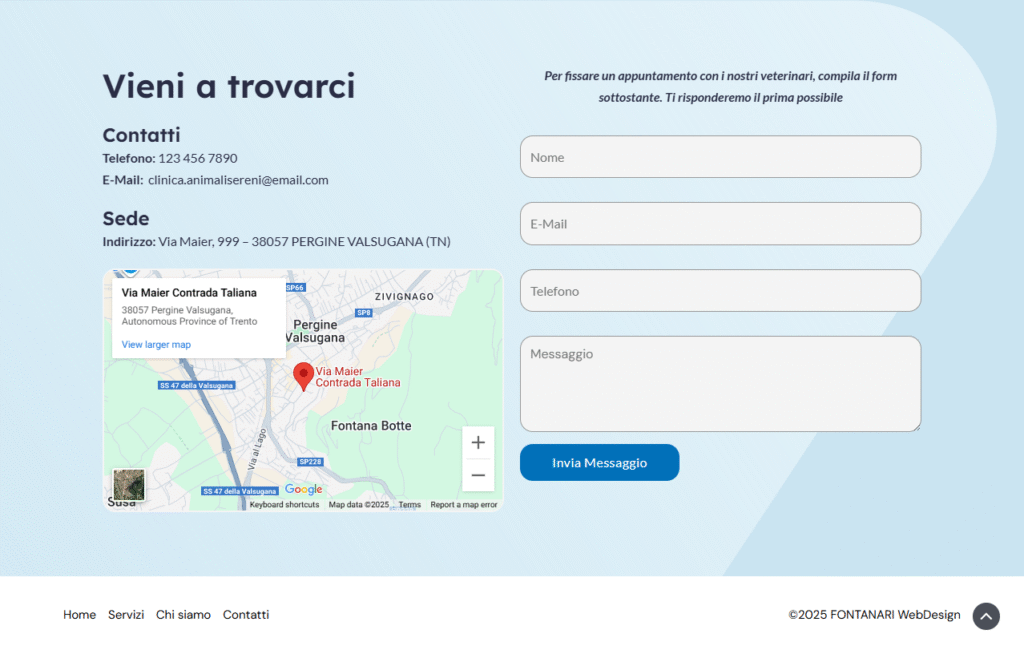
Task: Zoom out on the map
Action: pyautogui.click(x=478, y=475)
